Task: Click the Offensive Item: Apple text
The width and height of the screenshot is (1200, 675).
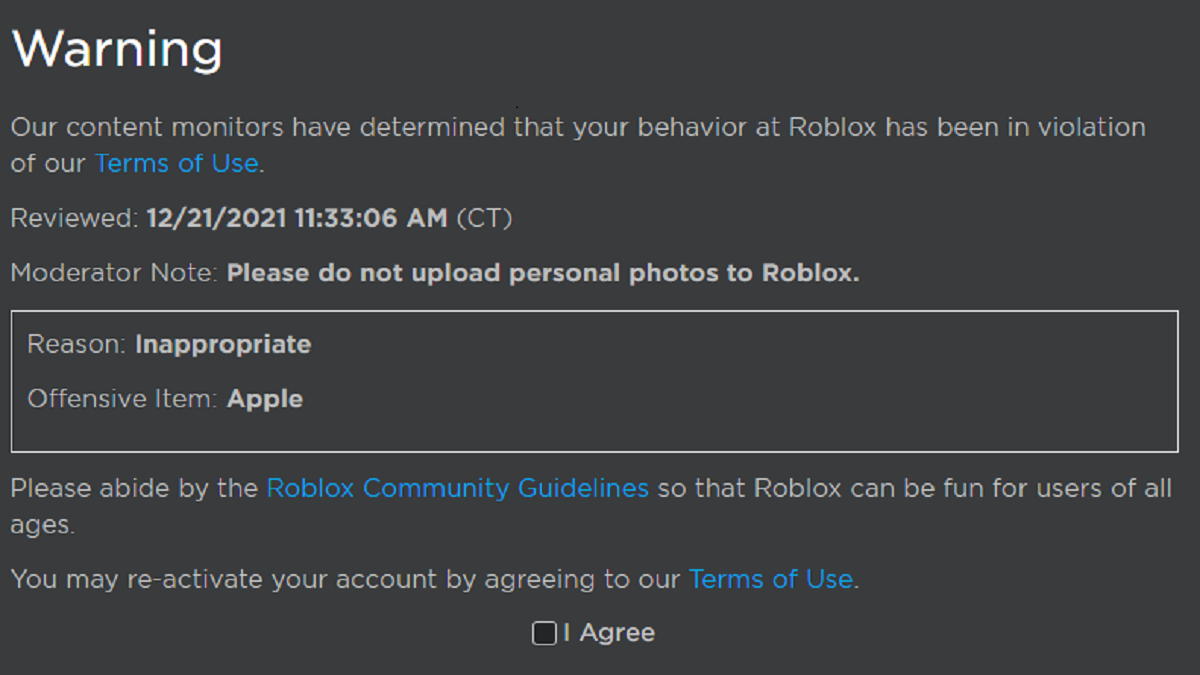Action: 164,398
